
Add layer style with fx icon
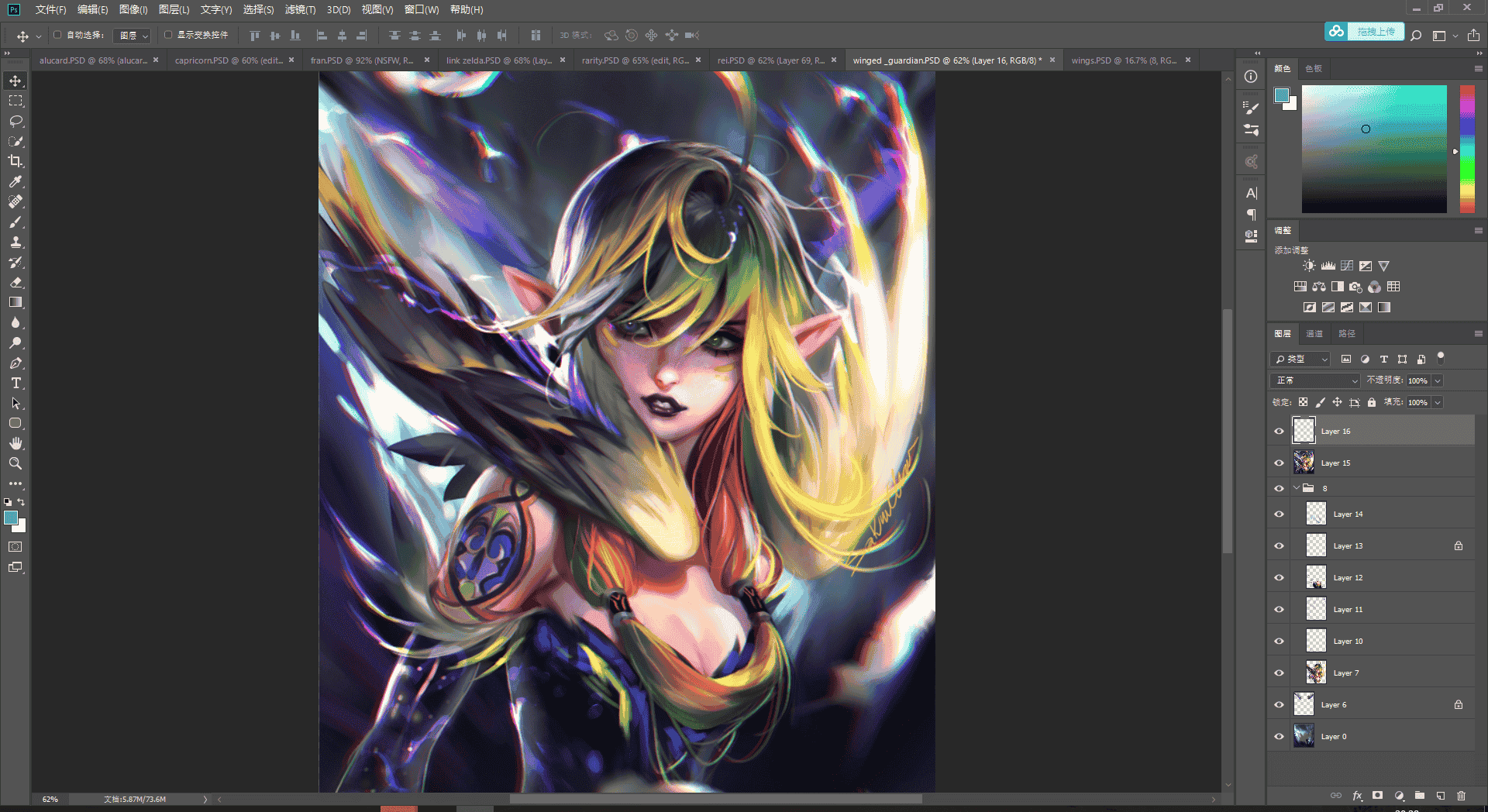(1357, 796)
